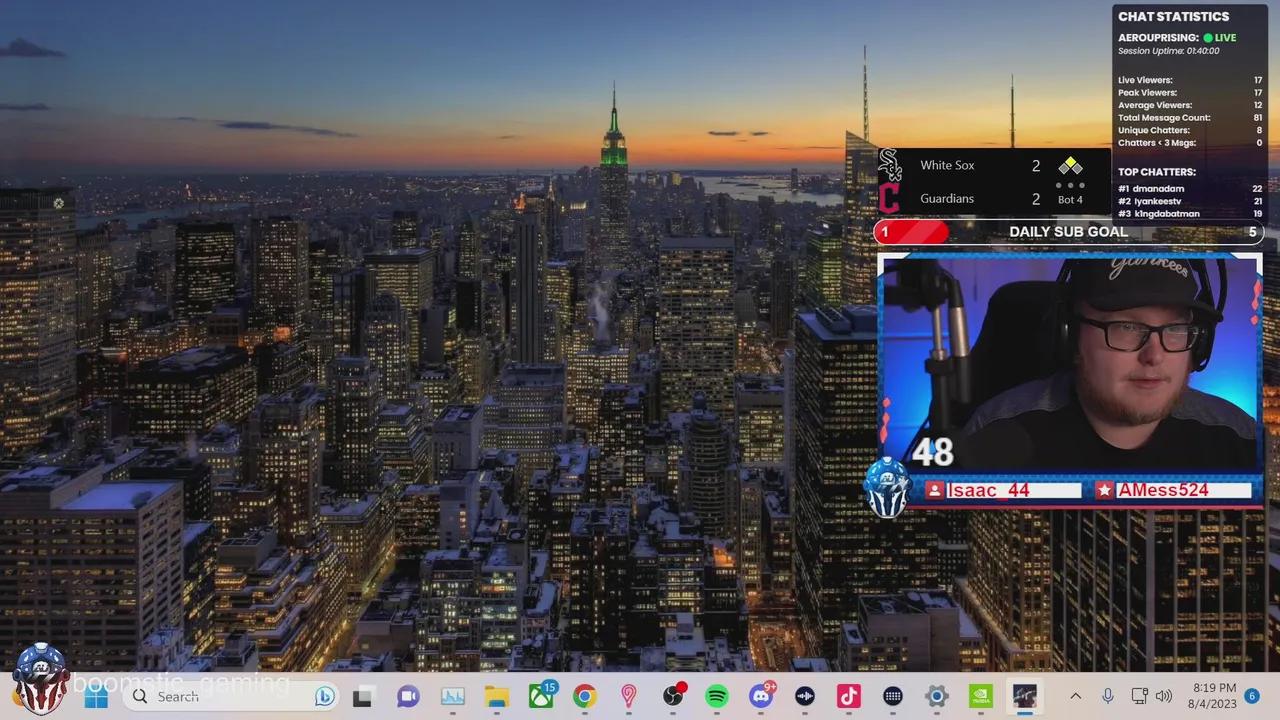Click top chatter #2 iyankeestv
This screenshot has width=1280, height=720.
click(1190, 201)
